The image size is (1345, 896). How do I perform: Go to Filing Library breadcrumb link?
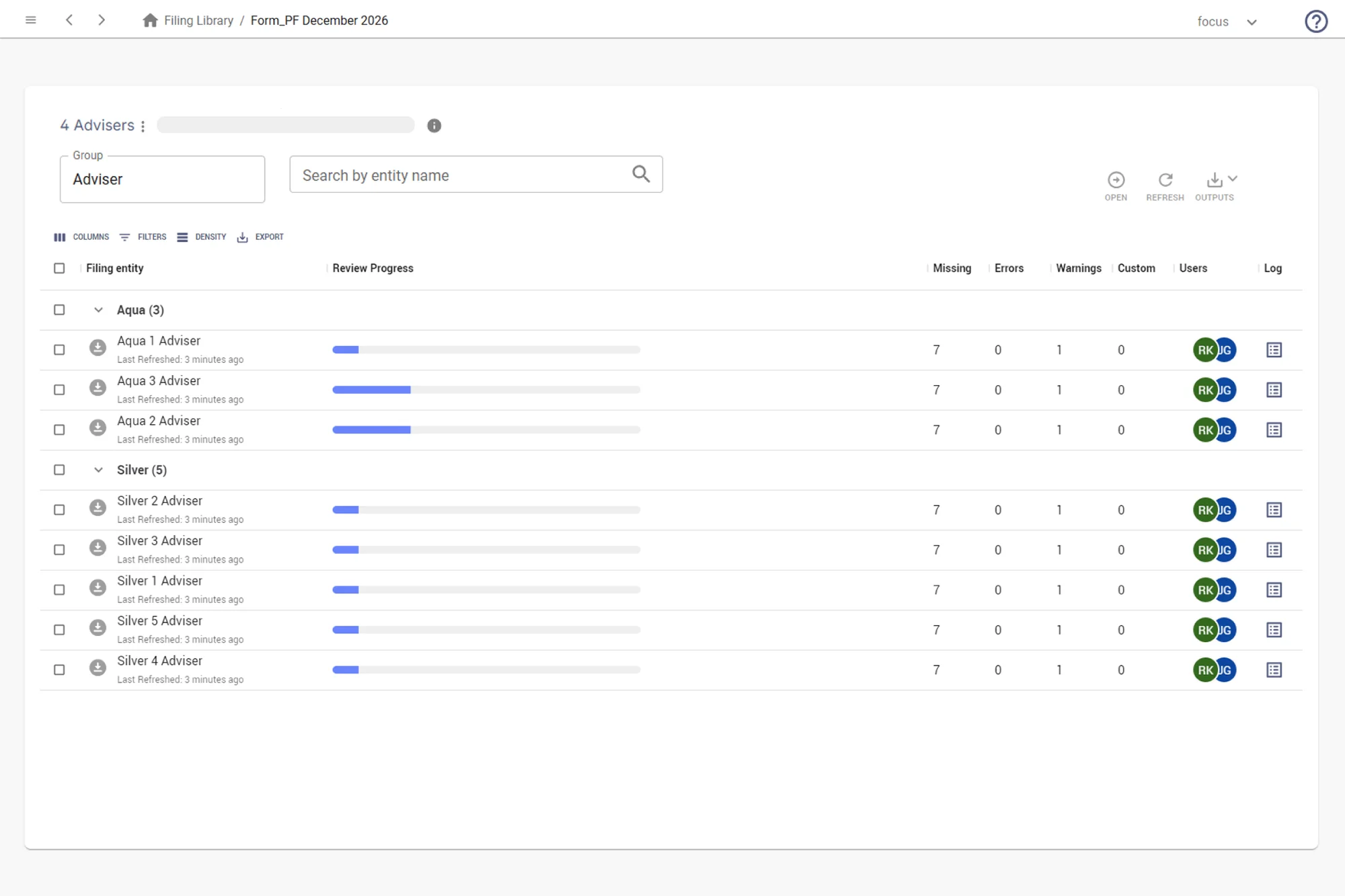198,21
